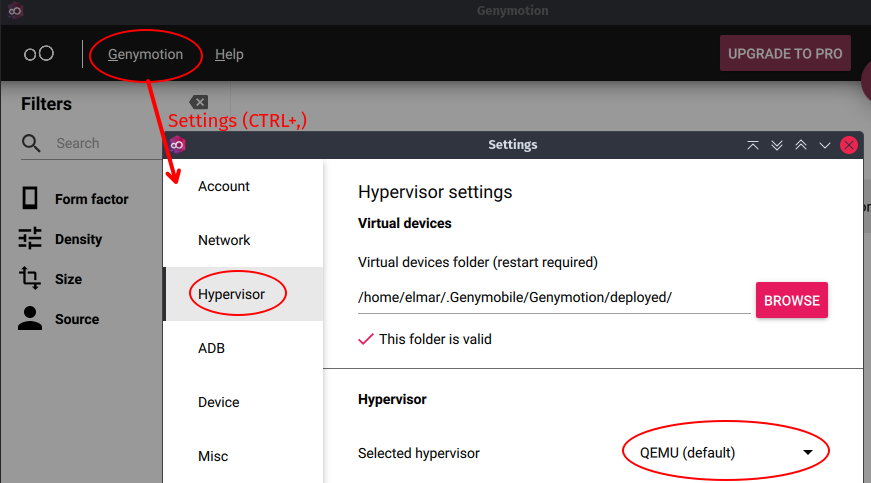Screen dimensions: 871x483
Task: Click the UPGRADE TO PRO button
Action: (x=785, y=53)
